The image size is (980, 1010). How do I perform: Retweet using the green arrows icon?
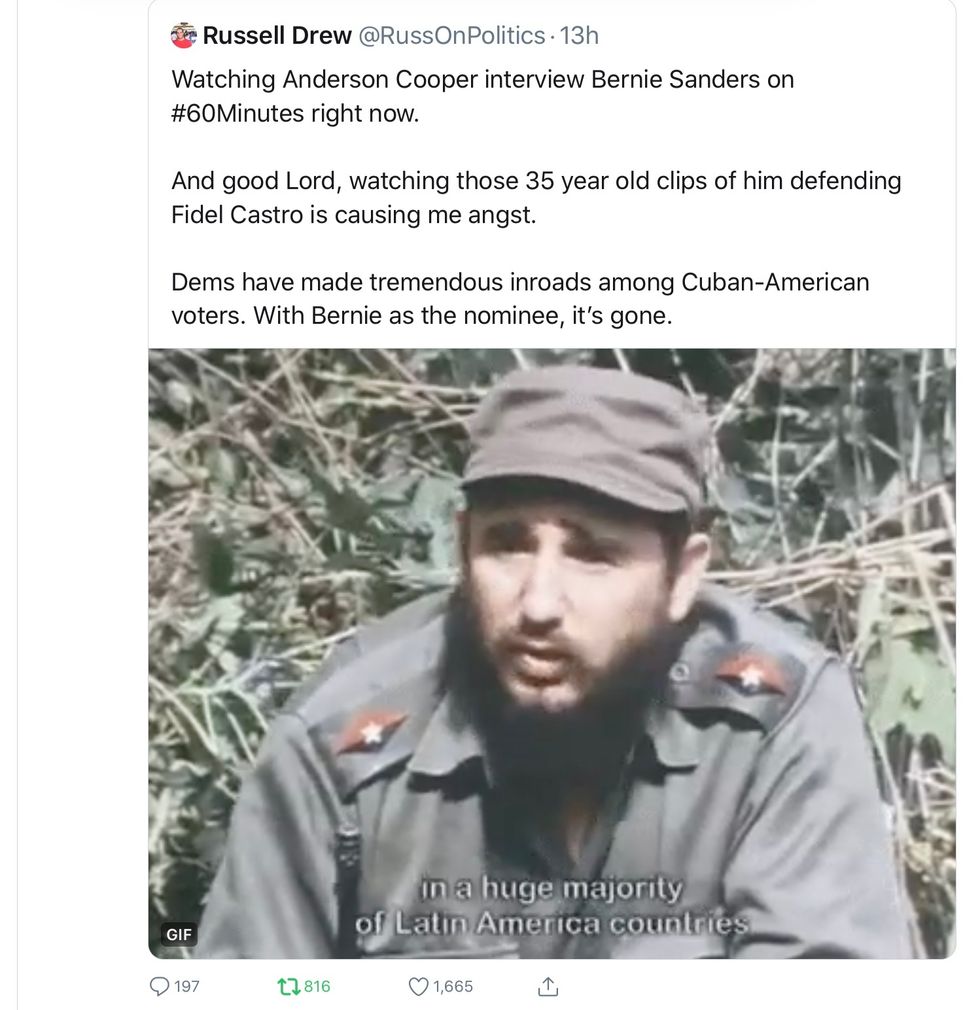pyautogui.click(x=287, y=986)
